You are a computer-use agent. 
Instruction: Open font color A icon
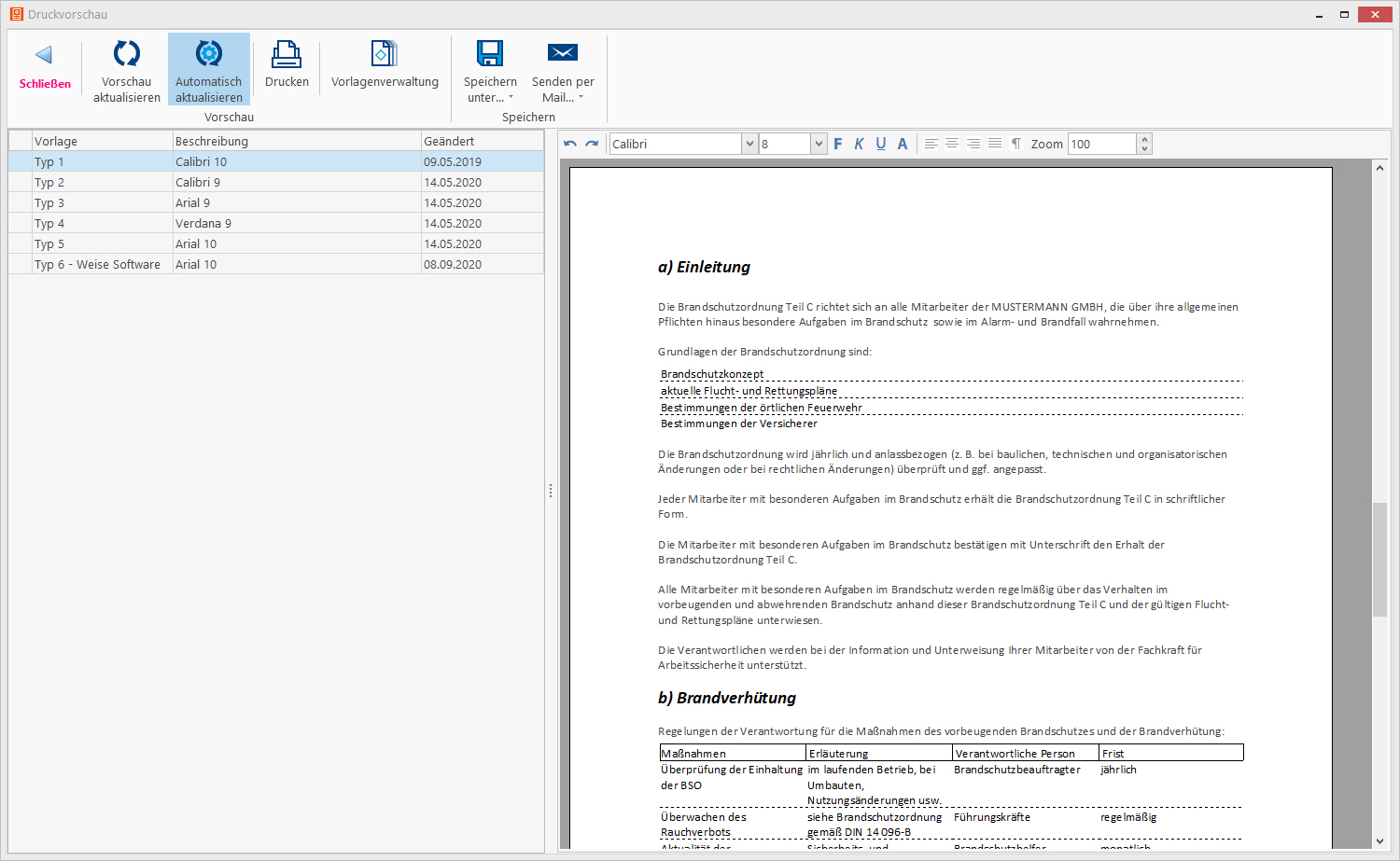903,144
